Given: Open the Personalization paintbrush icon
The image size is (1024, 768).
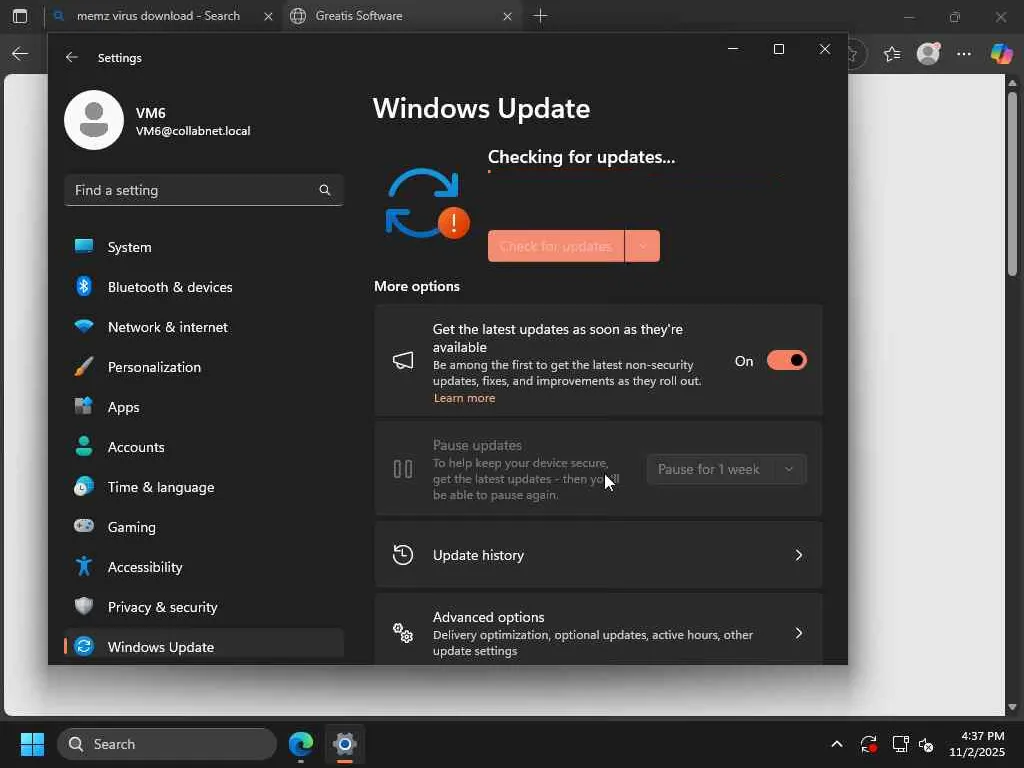Looking at the screenshot, I should [x=84, y=366].
